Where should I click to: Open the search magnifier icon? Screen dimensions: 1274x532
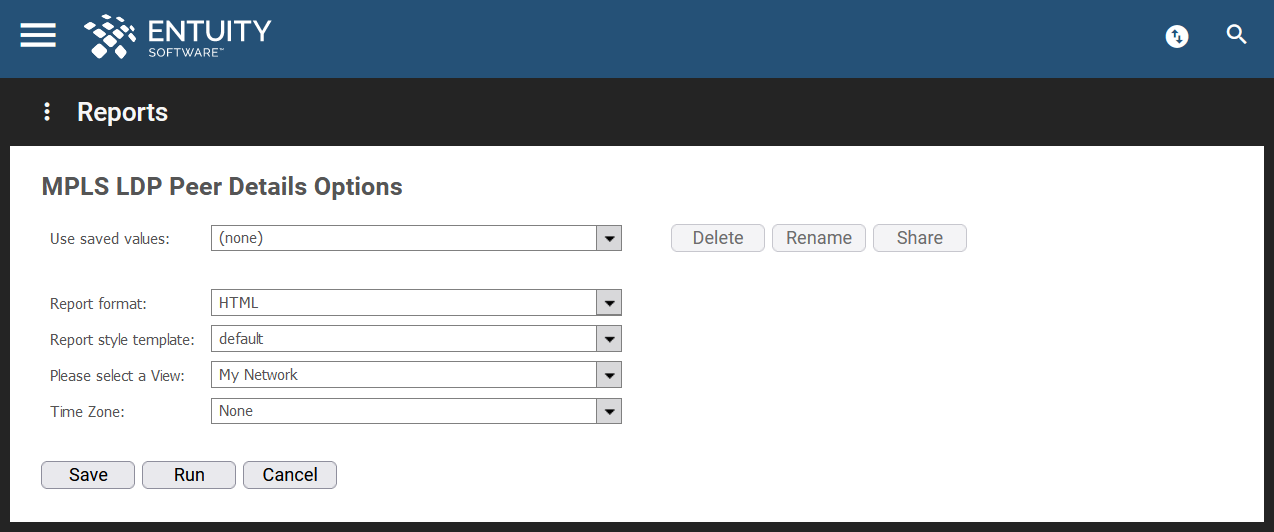point(1237,36)
